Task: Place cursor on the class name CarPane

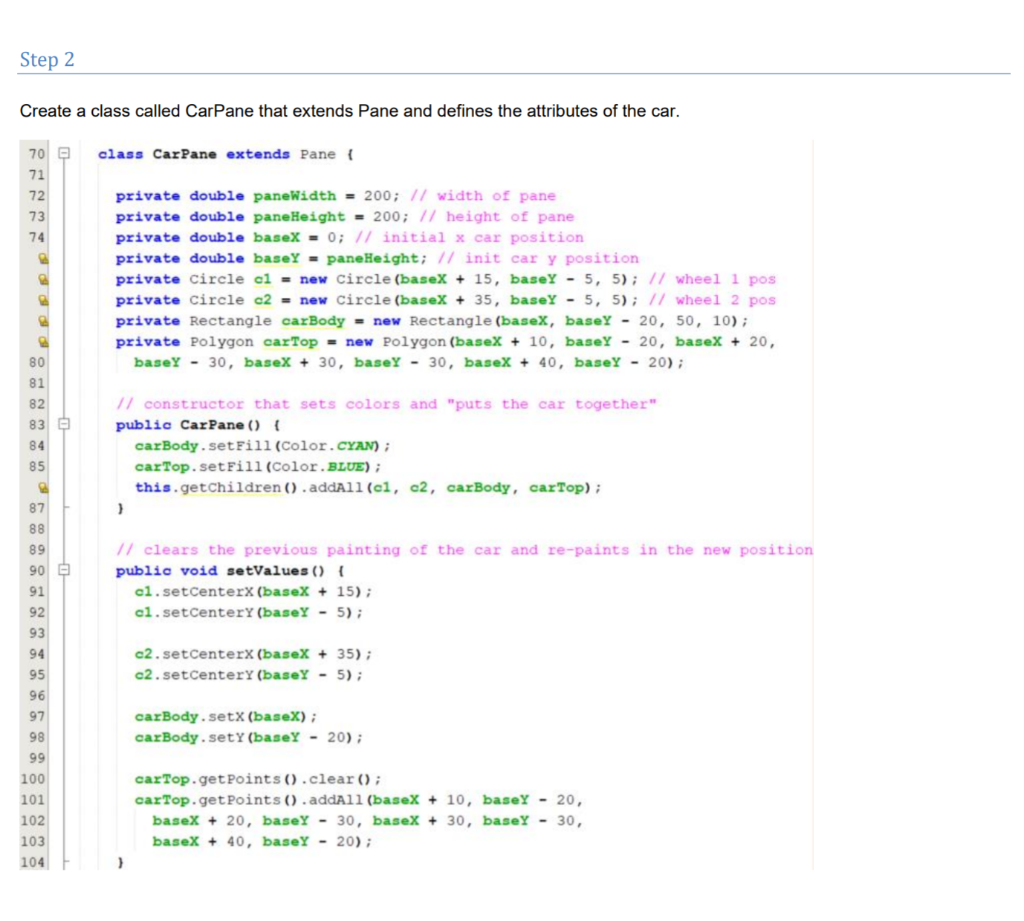Action: (184, 153)
